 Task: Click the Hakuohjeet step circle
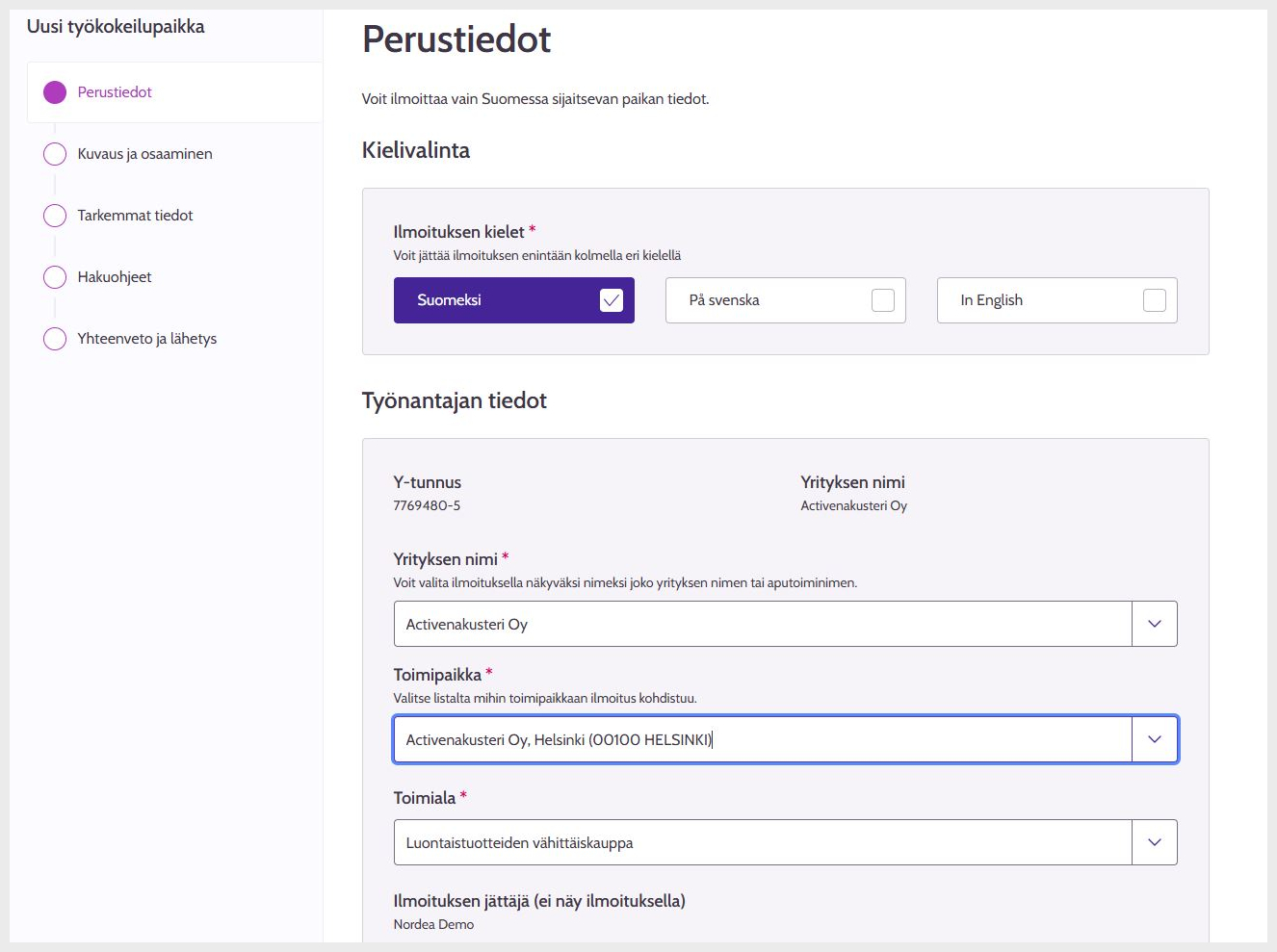pyautogui.click(x=55, y=277)
